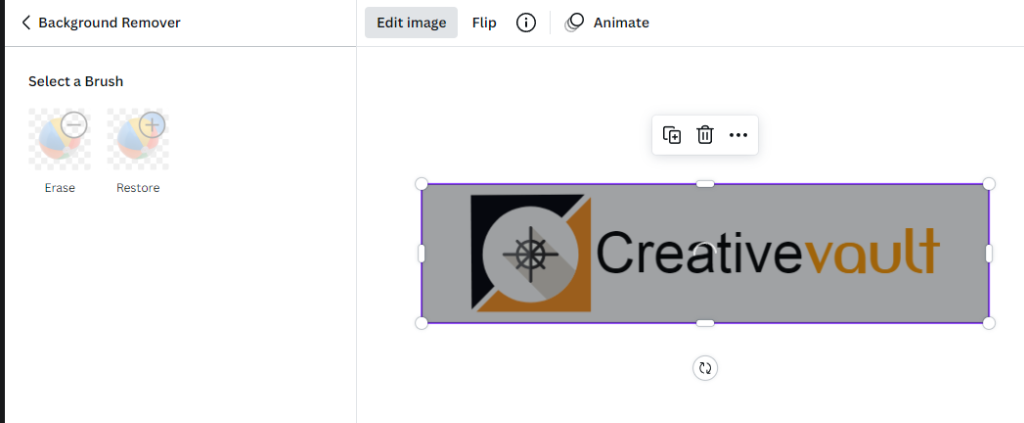Click the Creativevault logo image
This screenshot has height=423, width=1024.
(x=705, y=253)
